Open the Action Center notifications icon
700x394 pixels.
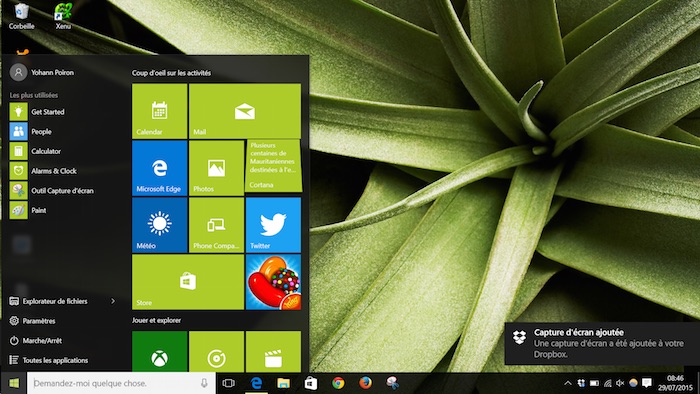(646, 383)
